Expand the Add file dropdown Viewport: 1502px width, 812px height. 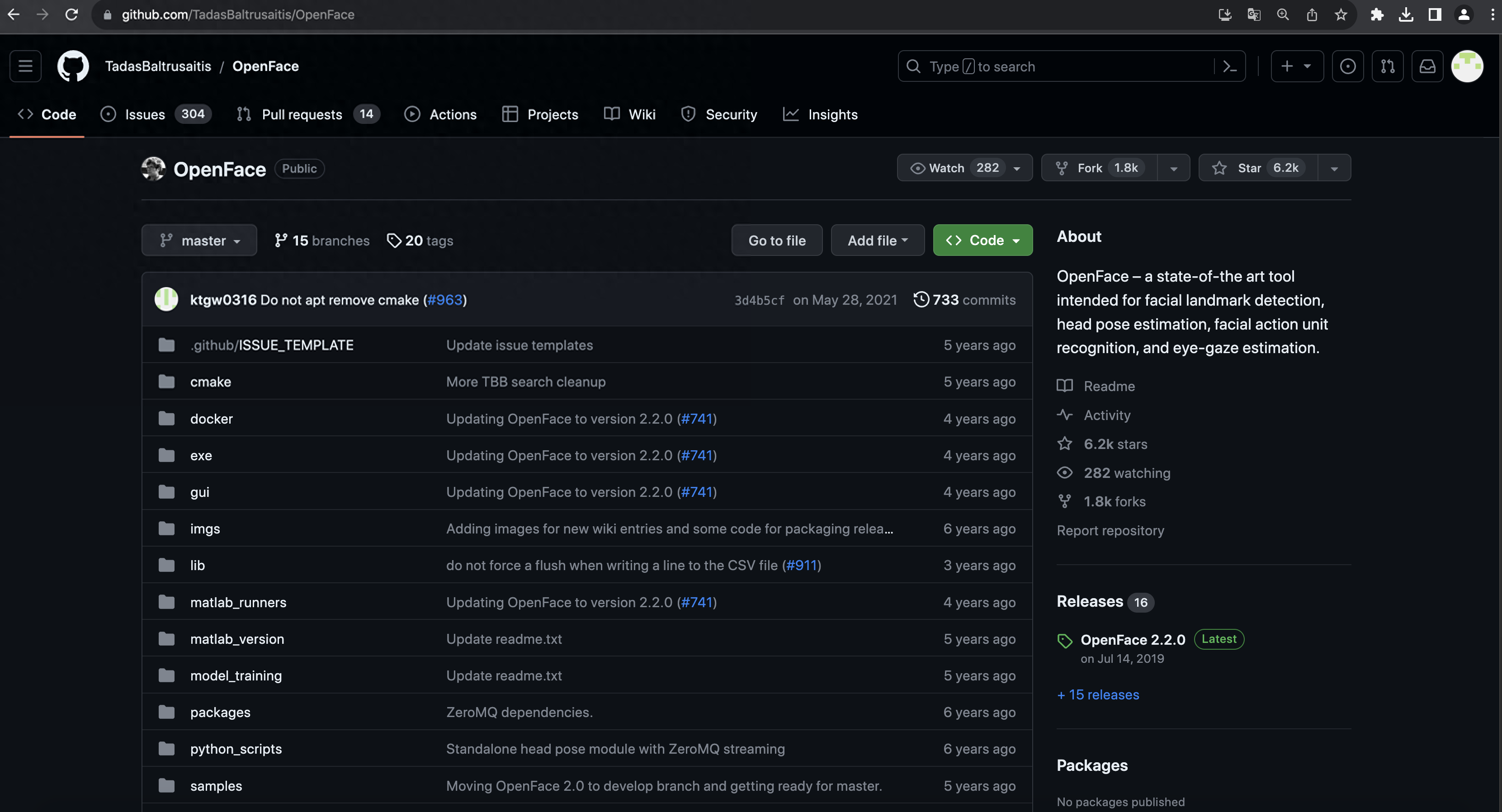point(878,240)
